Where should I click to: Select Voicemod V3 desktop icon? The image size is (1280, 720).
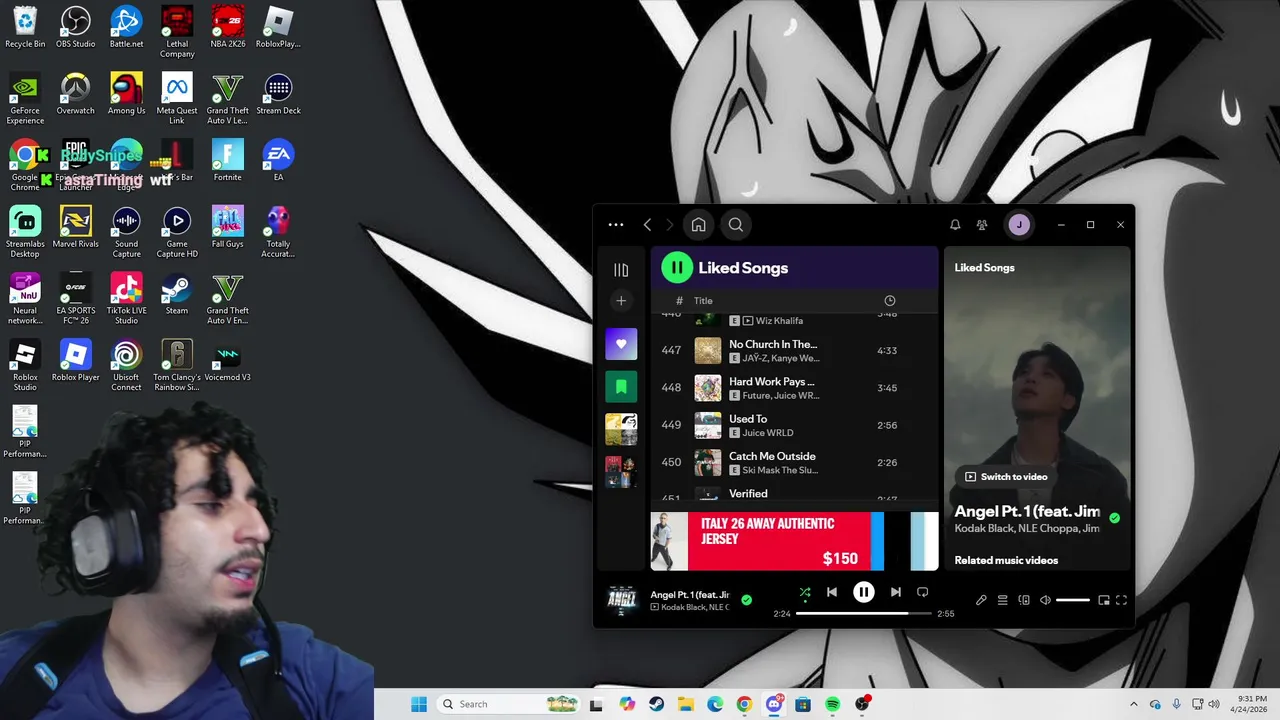[227, 361]
